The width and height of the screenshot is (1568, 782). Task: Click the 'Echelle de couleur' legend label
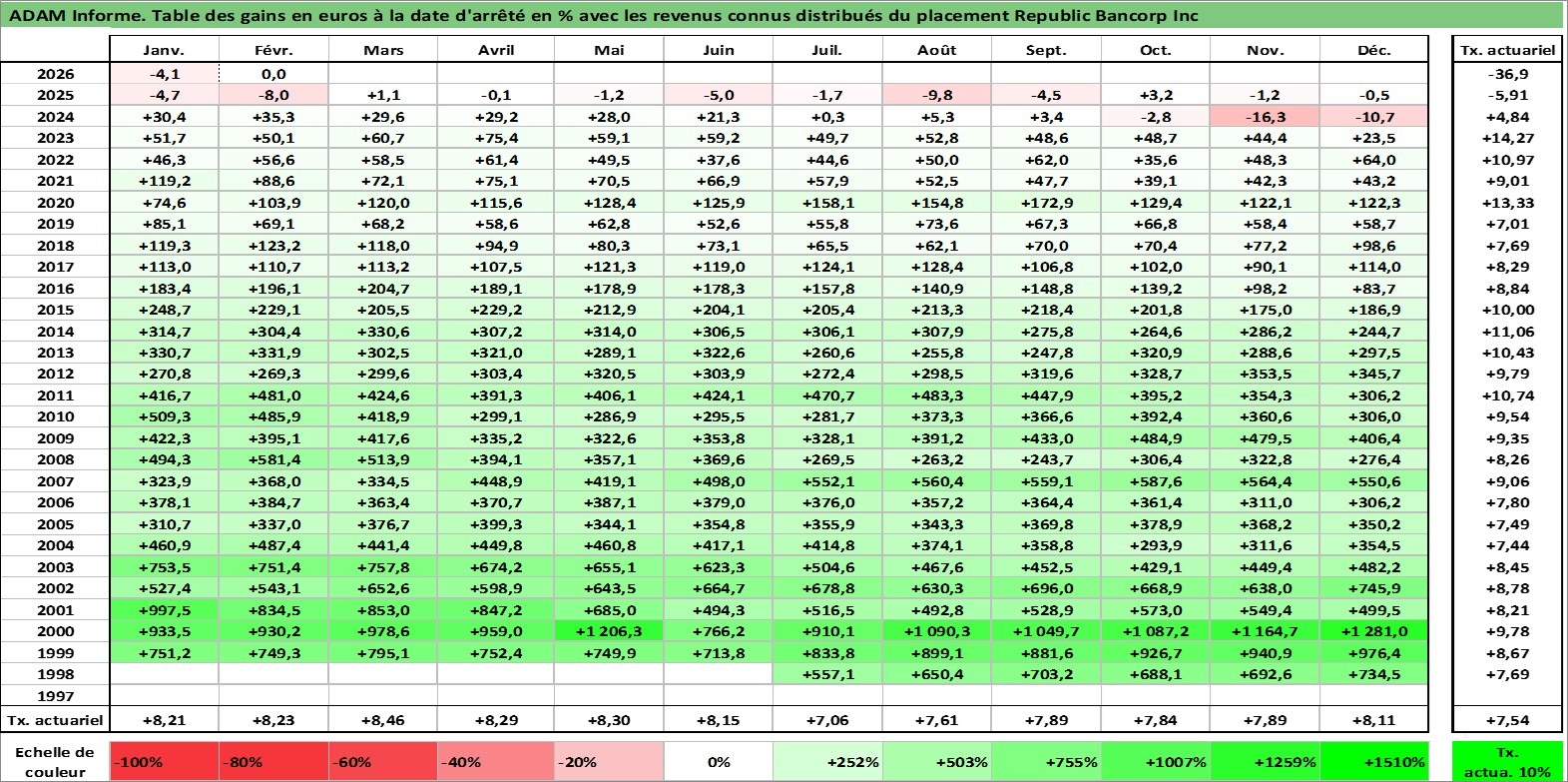click(55, 761)
